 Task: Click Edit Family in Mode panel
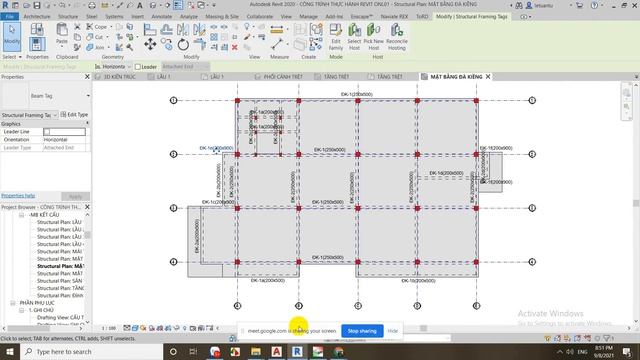[336, 37]
